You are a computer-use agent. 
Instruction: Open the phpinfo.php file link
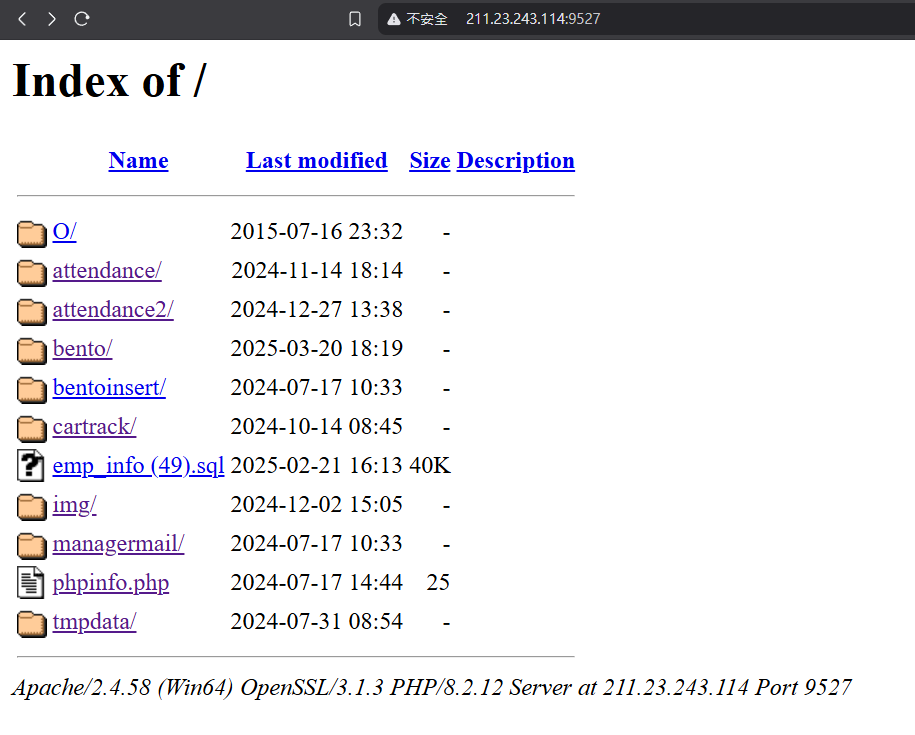111,583
